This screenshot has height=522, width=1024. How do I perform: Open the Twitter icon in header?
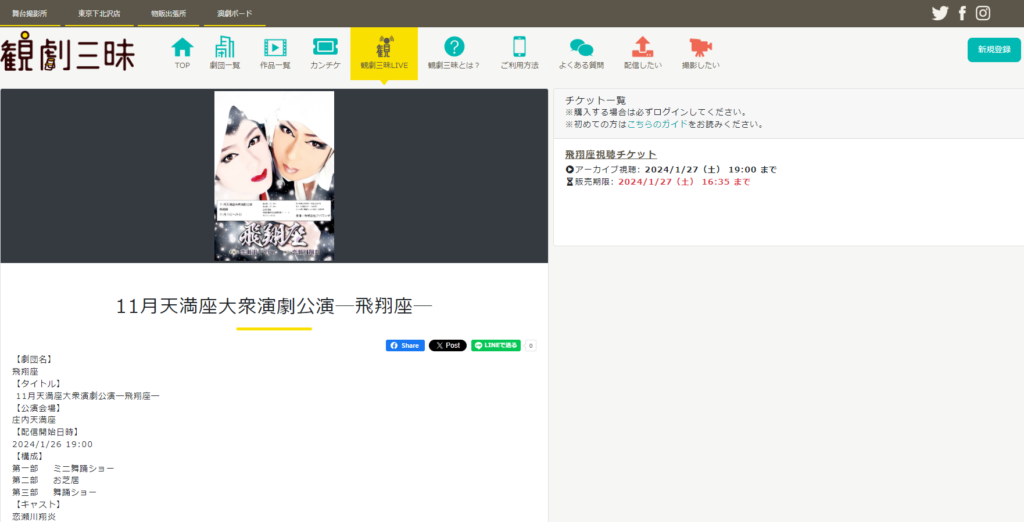point(940,13)
